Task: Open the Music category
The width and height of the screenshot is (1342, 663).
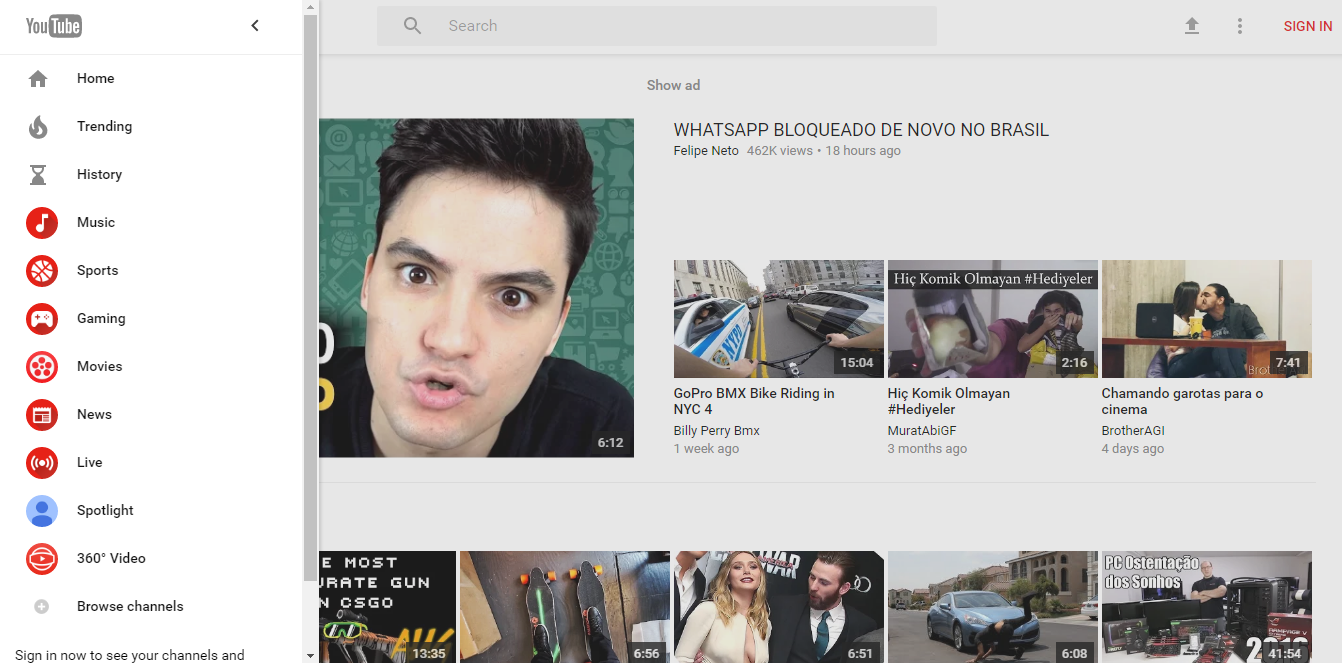Action: coord(96,222)
